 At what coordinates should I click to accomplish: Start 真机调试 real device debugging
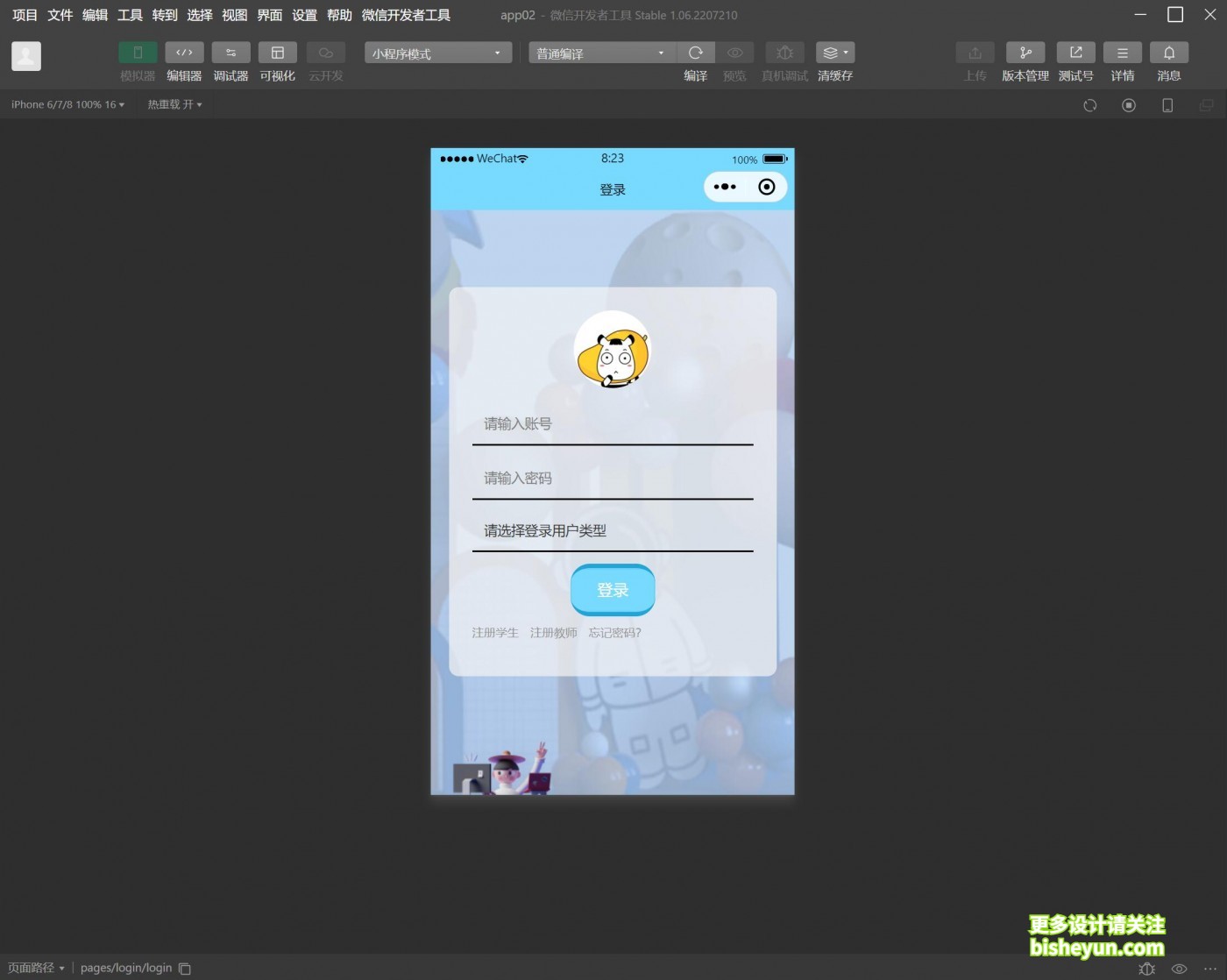click(x=784, y=53)
